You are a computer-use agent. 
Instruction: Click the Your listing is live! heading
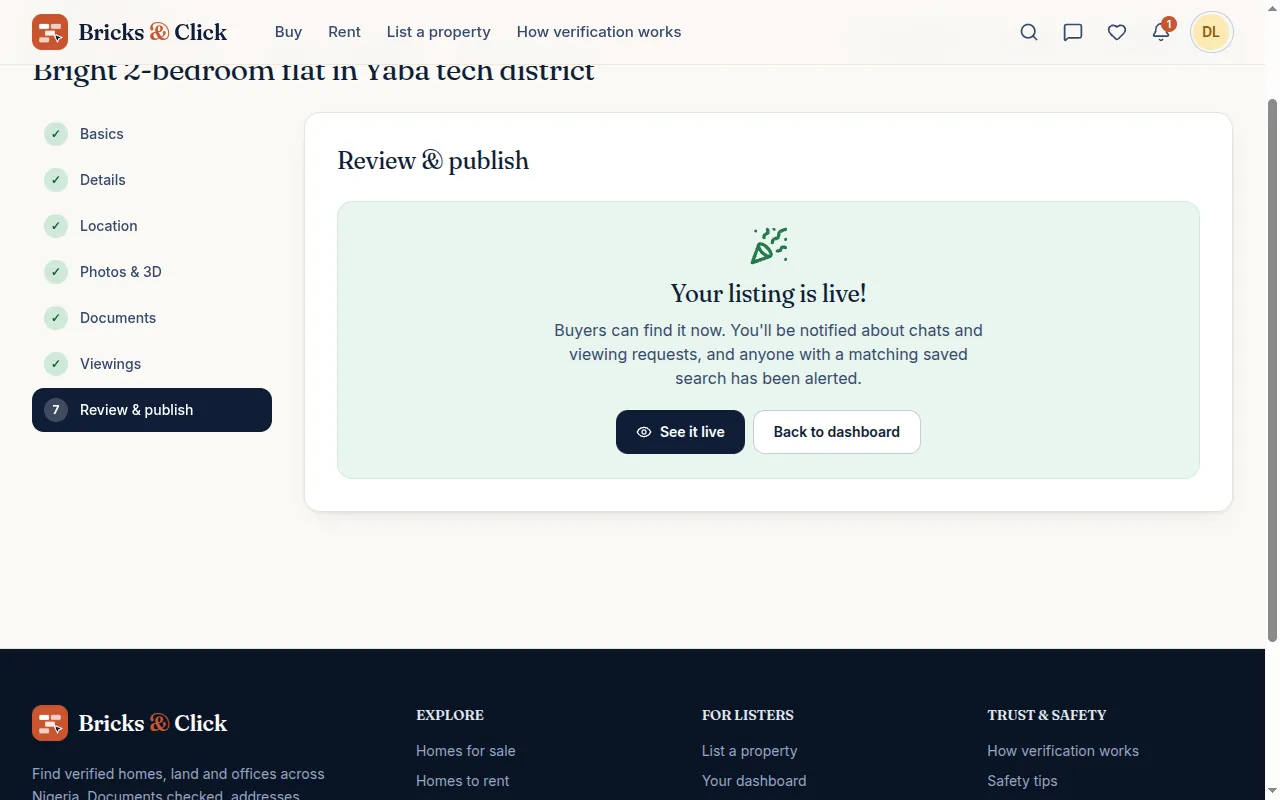coord(768,294)
